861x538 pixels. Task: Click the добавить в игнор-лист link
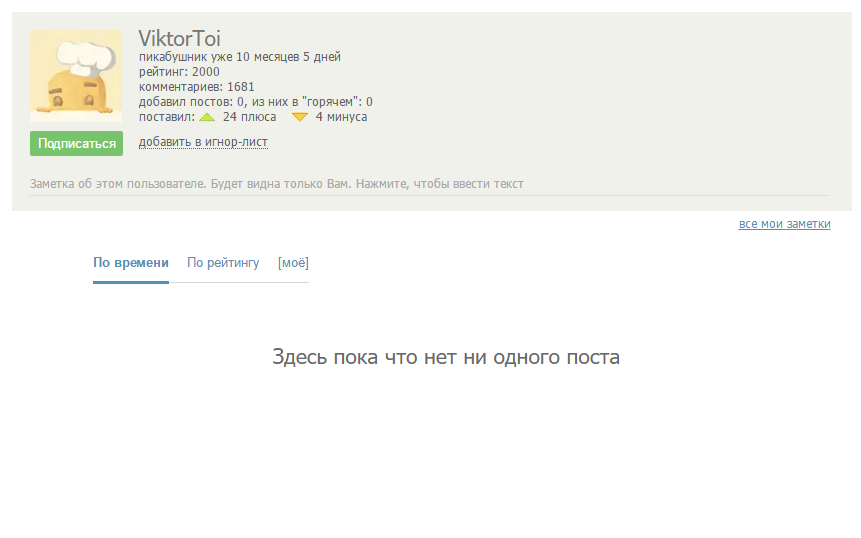tap(203, 142)
